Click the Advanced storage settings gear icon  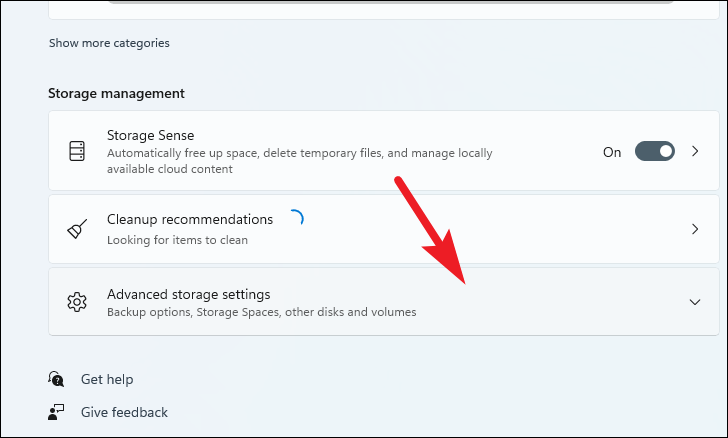[77, 302]
